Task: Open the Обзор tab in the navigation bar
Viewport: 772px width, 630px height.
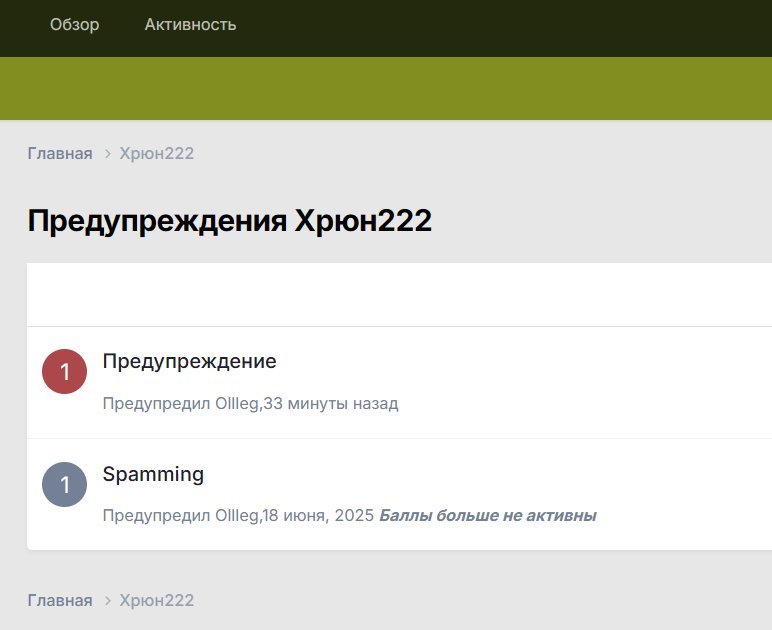Action: coord(75,25)
